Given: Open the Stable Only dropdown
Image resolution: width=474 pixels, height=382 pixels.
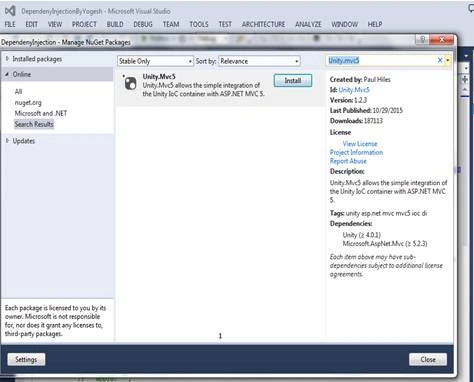Looking at the screenshot, I should [x=155, y=61].
